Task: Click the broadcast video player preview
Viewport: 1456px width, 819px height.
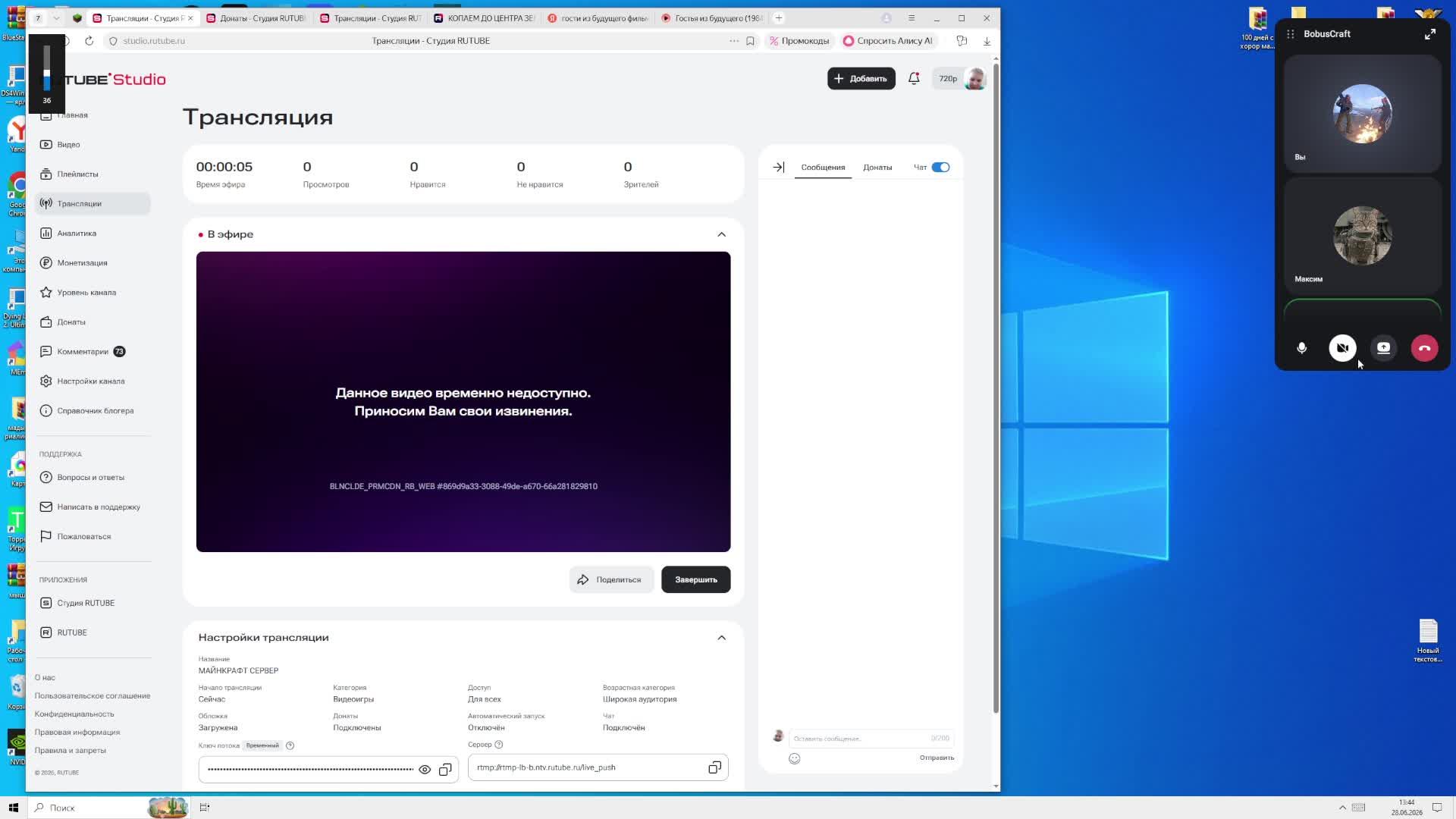Action: point(463,402)
